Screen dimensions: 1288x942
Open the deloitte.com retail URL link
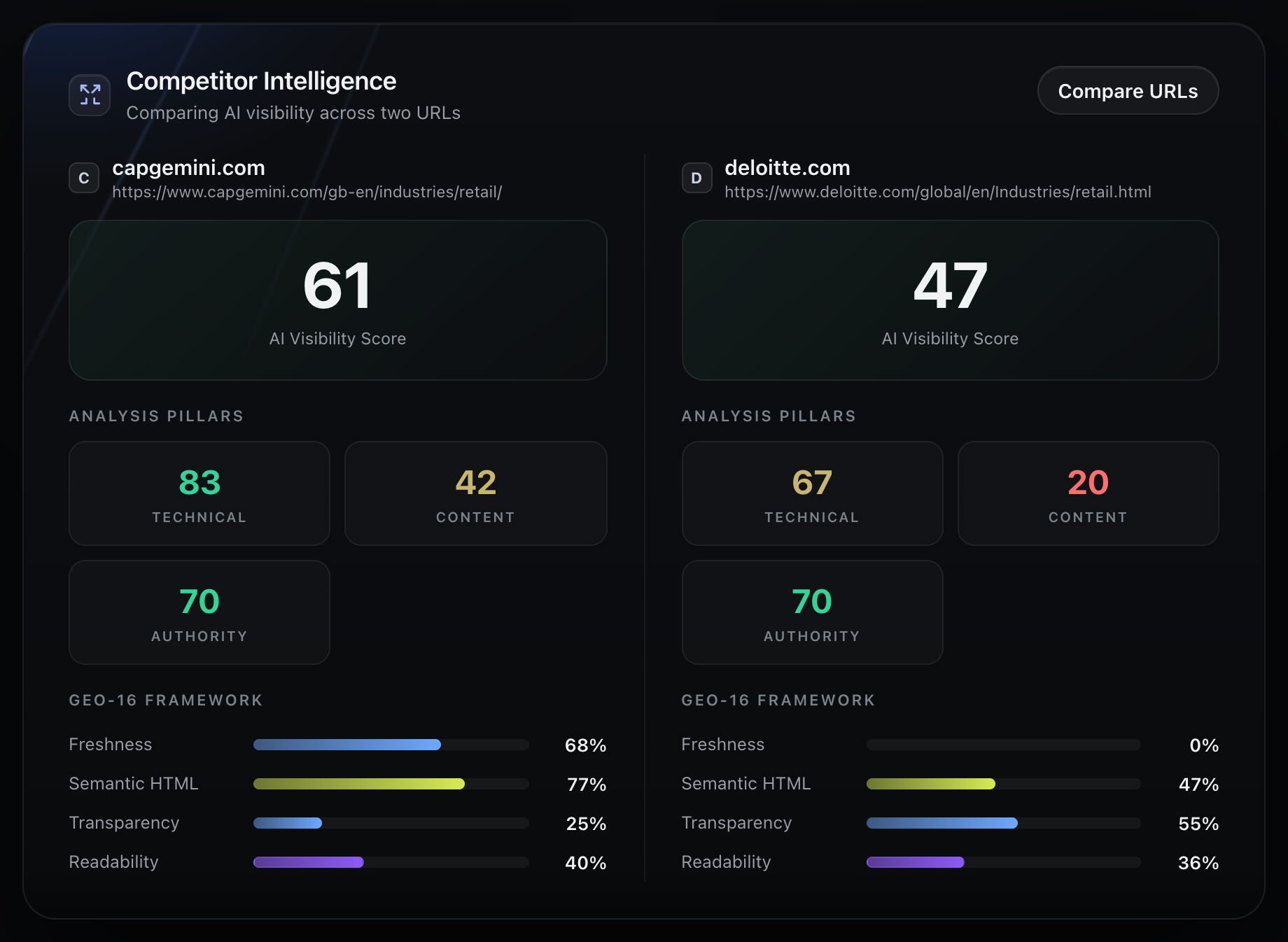(x=938, y=192)
